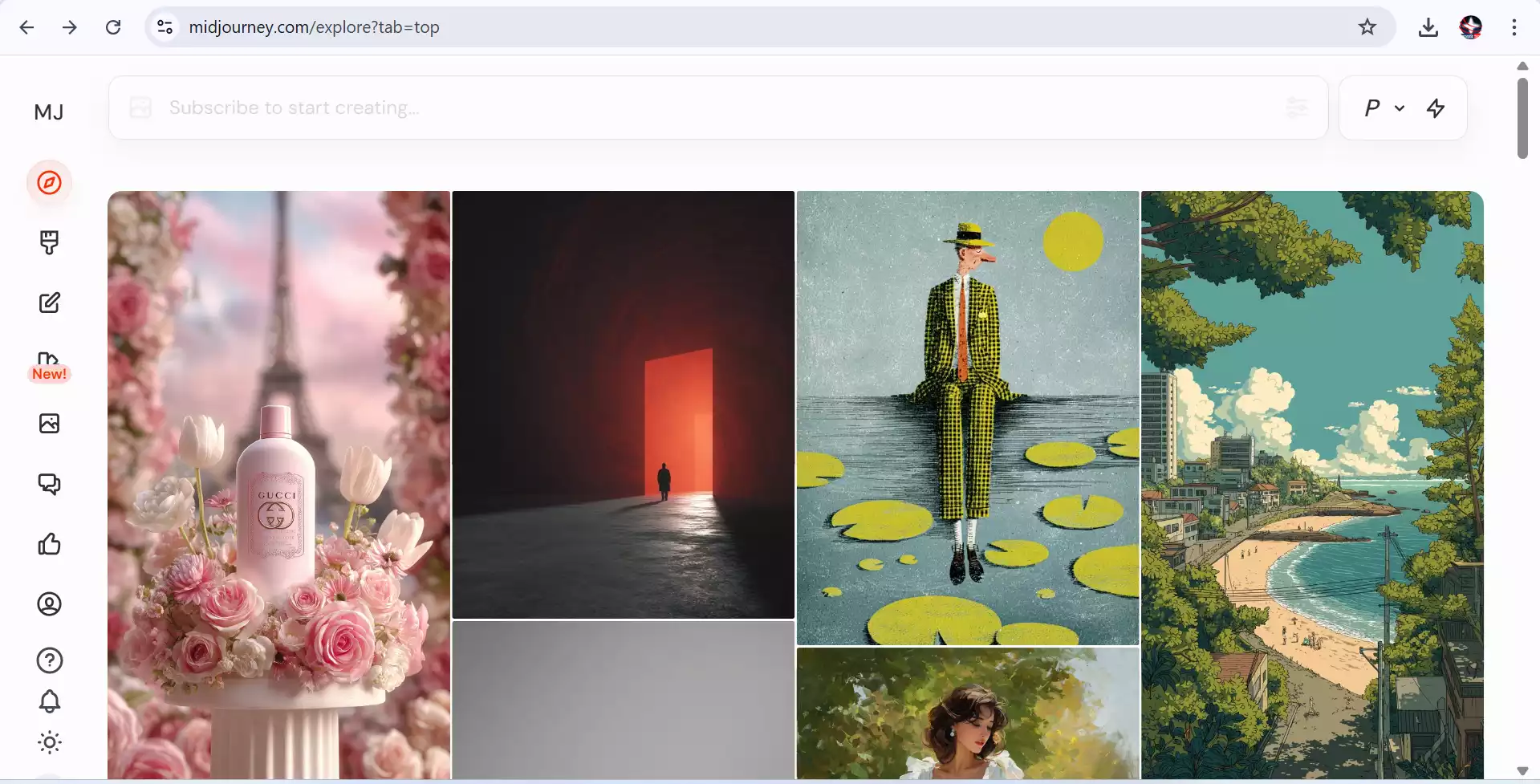
Task: Toggle the light mode sun icon
Action: click(49, 742)
